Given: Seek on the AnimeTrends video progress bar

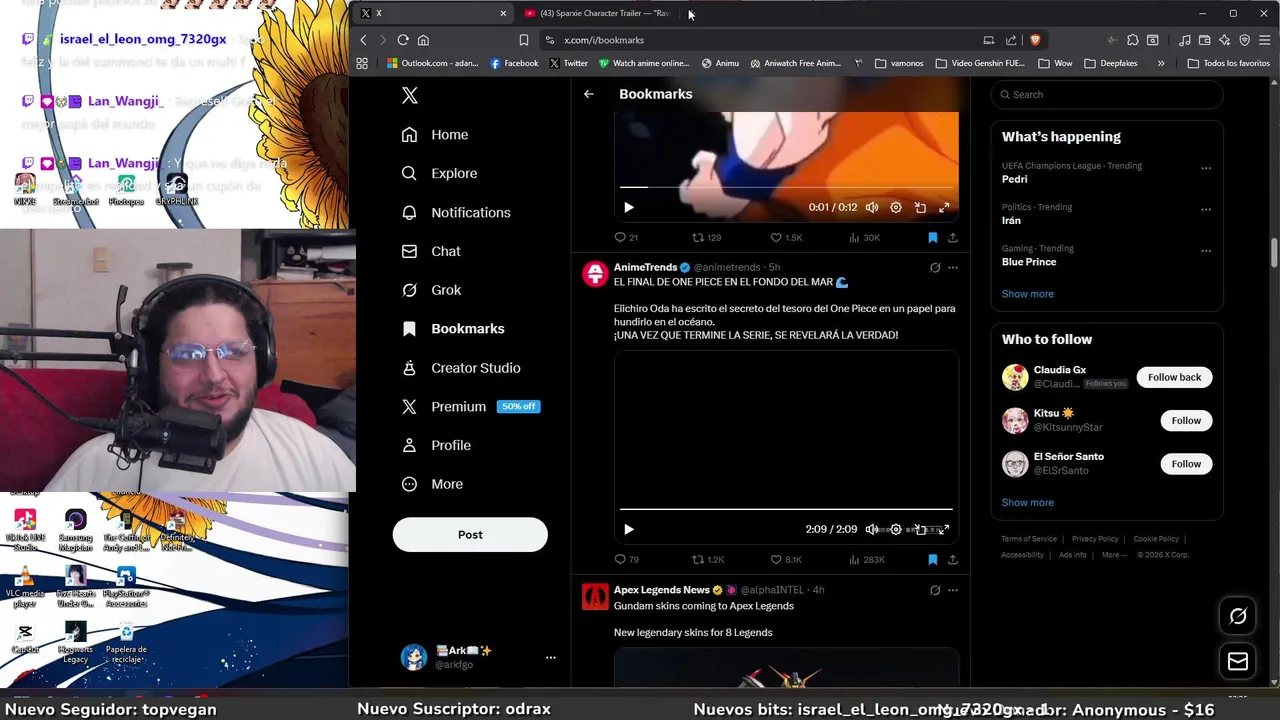Looking at the screenshot, I should (786, 509).
